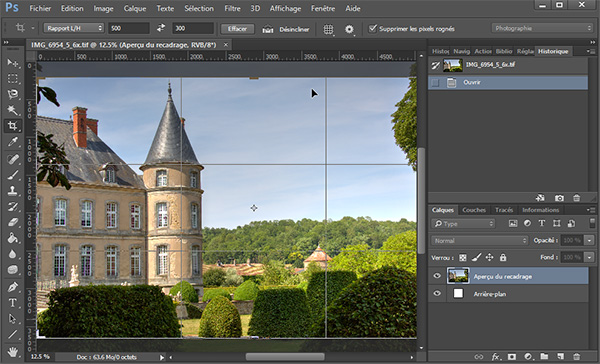Select the Paint Bucket tool
The width and height of the screenshot is (600, 364).
(x=12, y=238)
